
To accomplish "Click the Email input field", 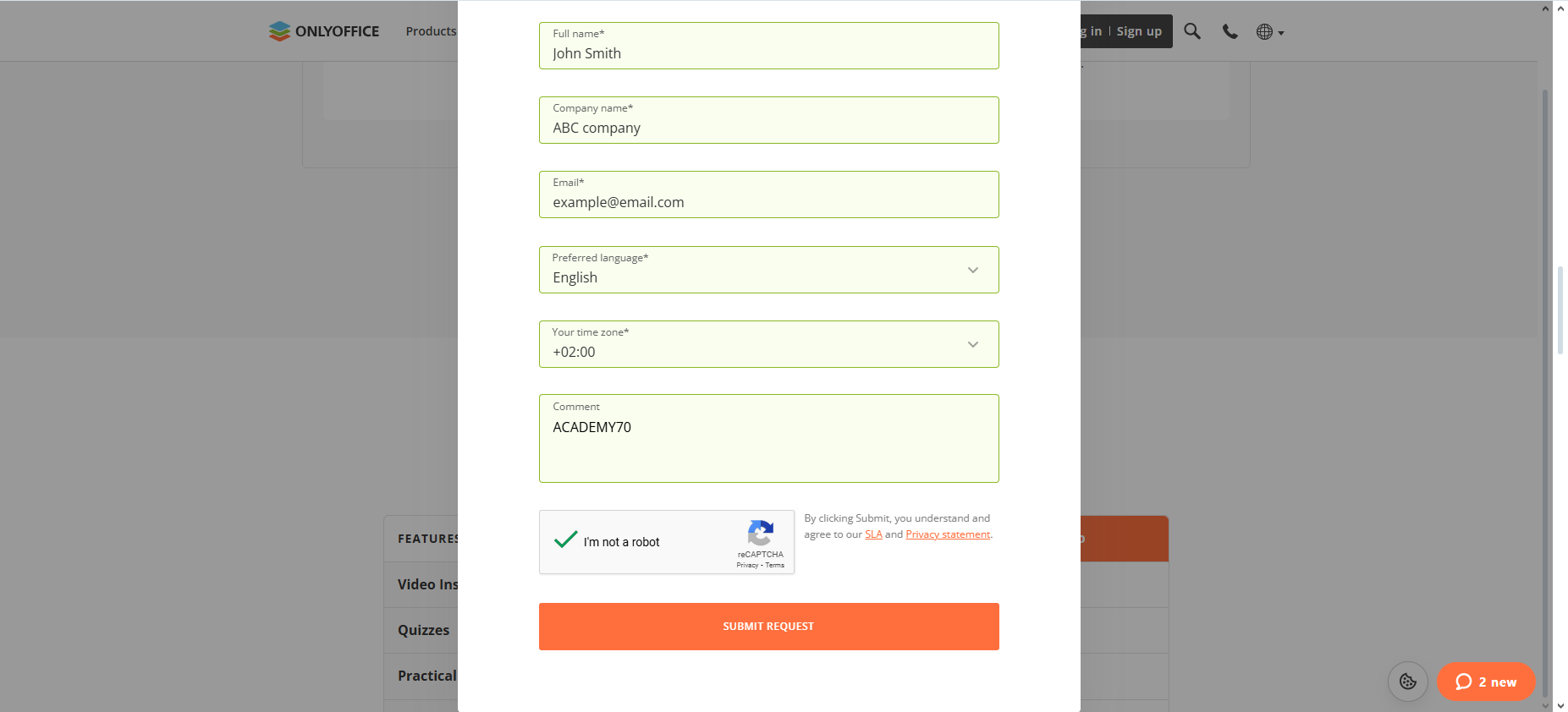I will pyautogui.click(x=768, y=194).
